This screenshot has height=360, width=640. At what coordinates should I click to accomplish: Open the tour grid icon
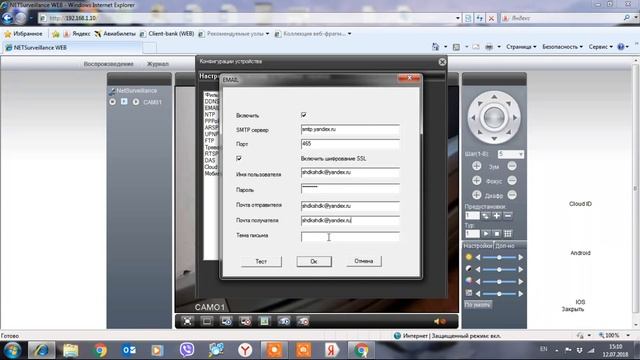click(508, 234)
